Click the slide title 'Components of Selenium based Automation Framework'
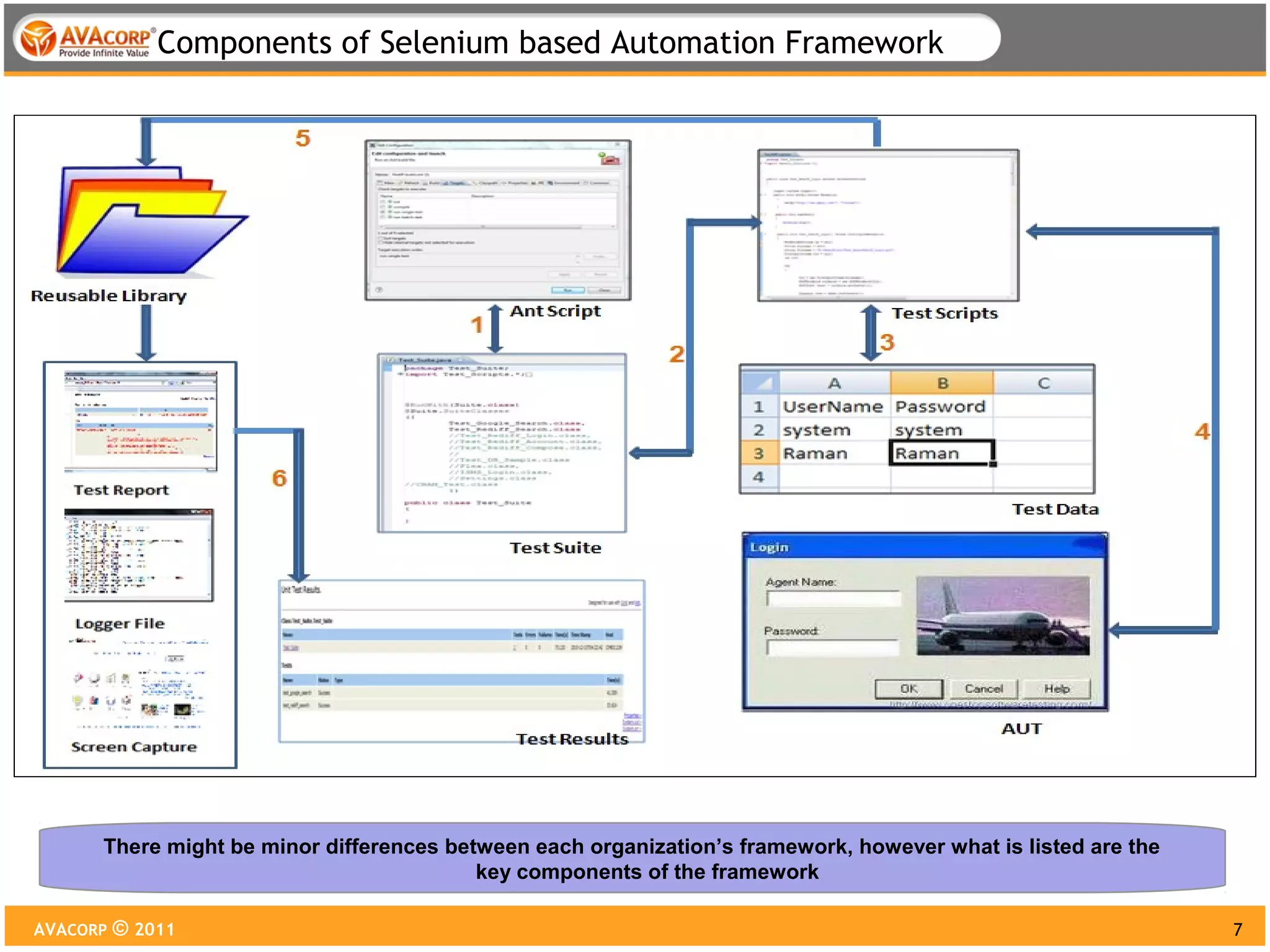The width and height of the screenshot is (1270, 952). (550, 43)
